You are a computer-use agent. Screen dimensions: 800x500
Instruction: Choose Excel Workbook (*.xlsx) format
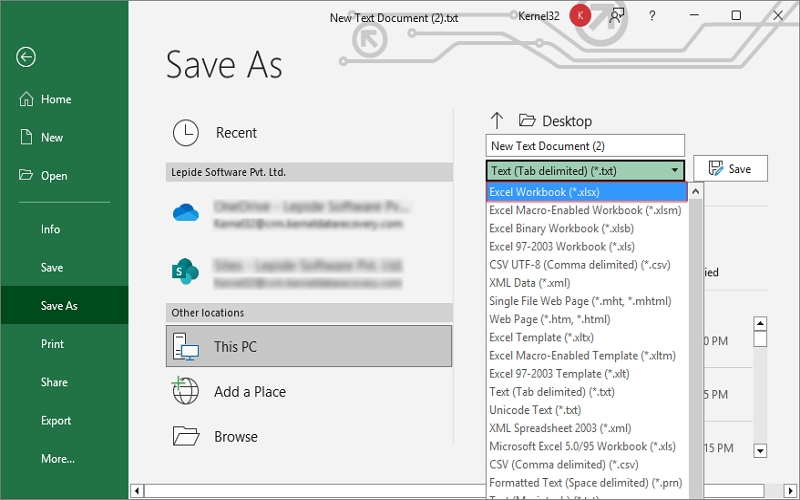[587, 192]
